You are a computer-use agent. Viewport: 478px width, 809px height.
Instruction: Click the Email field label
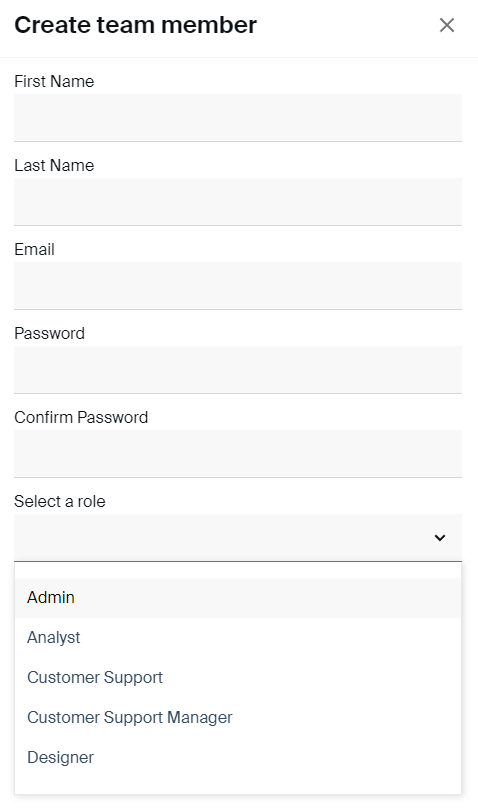pos(34,250)
